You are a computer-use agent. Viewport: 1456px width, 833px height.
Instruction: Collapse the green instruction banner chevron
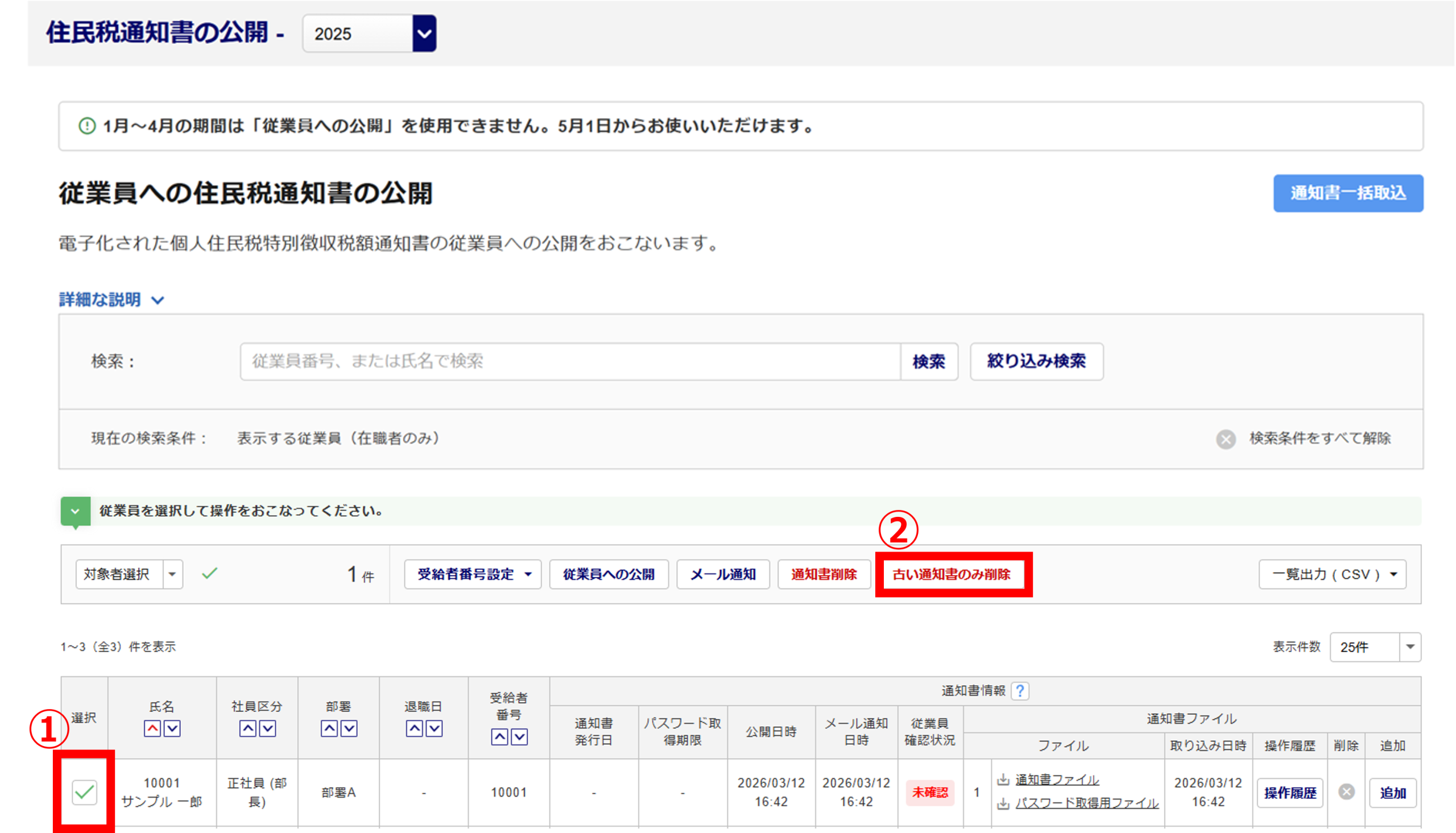point(75,511)
